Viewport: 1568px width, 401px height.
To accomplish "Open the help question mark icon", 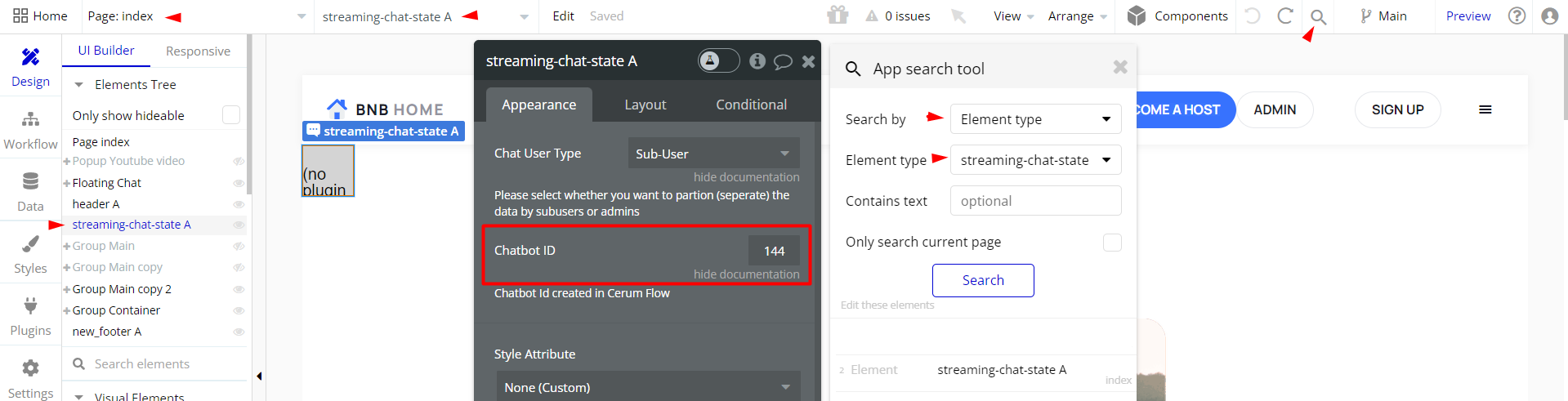I will 1517,16.
